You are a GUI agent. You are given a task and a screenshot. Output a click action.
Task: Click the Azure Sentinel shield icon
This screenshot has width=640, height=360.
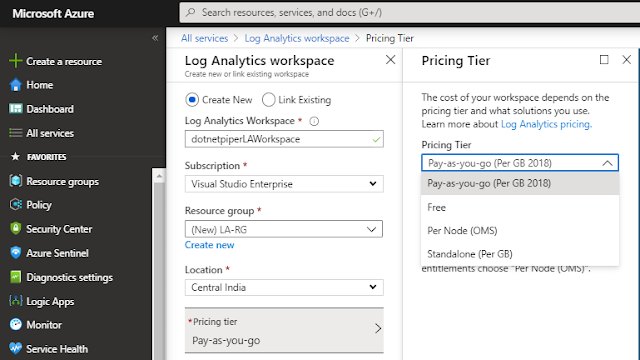[x=16, y=253]
